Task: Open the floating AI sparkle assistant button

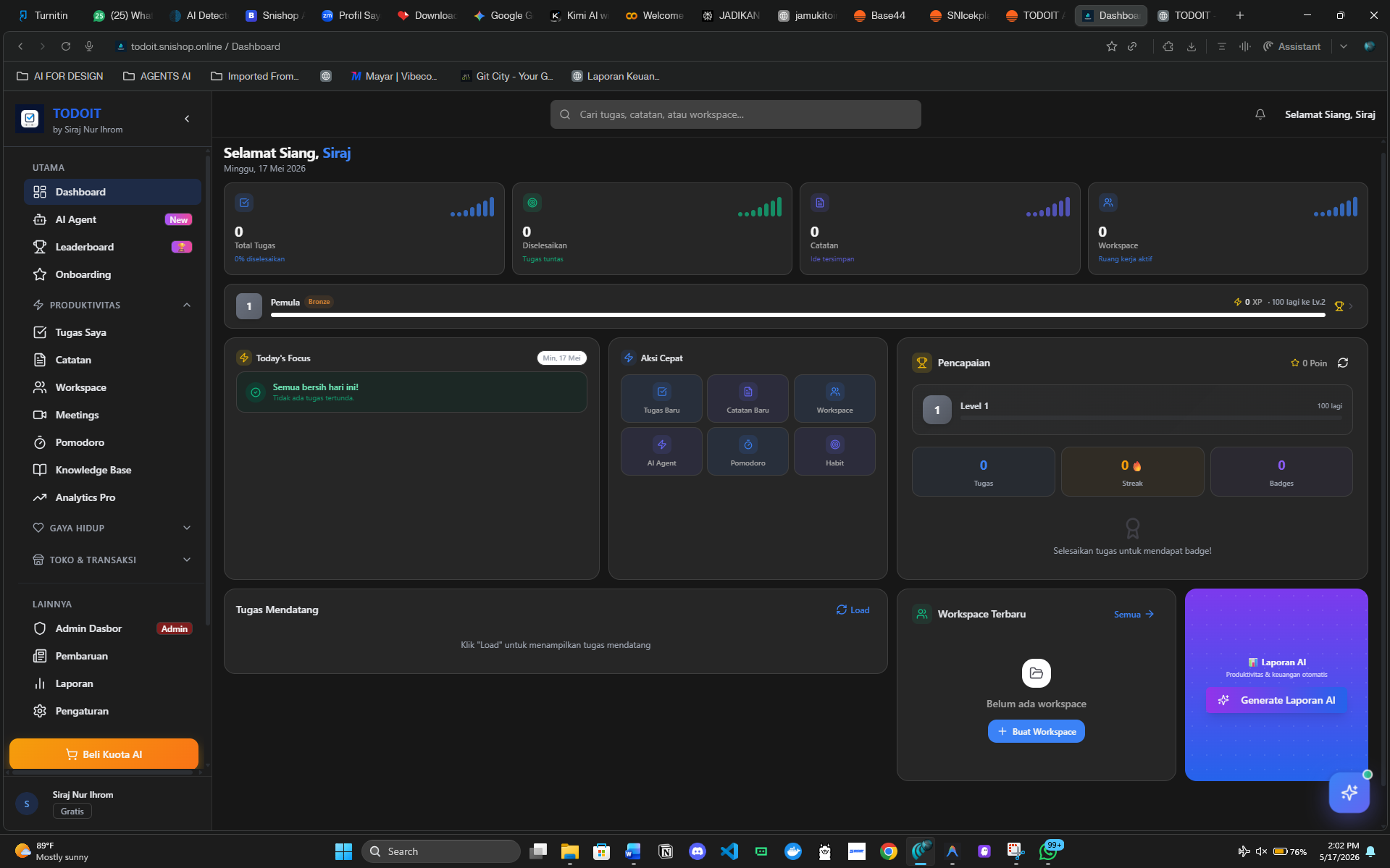Action: click(x=1349, y=792)
